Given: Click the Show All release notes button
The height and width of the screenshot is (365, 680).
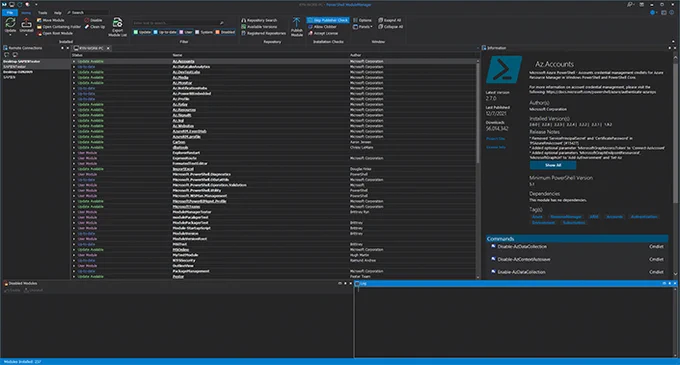Looking at the screenshot, I should (553, 165).
